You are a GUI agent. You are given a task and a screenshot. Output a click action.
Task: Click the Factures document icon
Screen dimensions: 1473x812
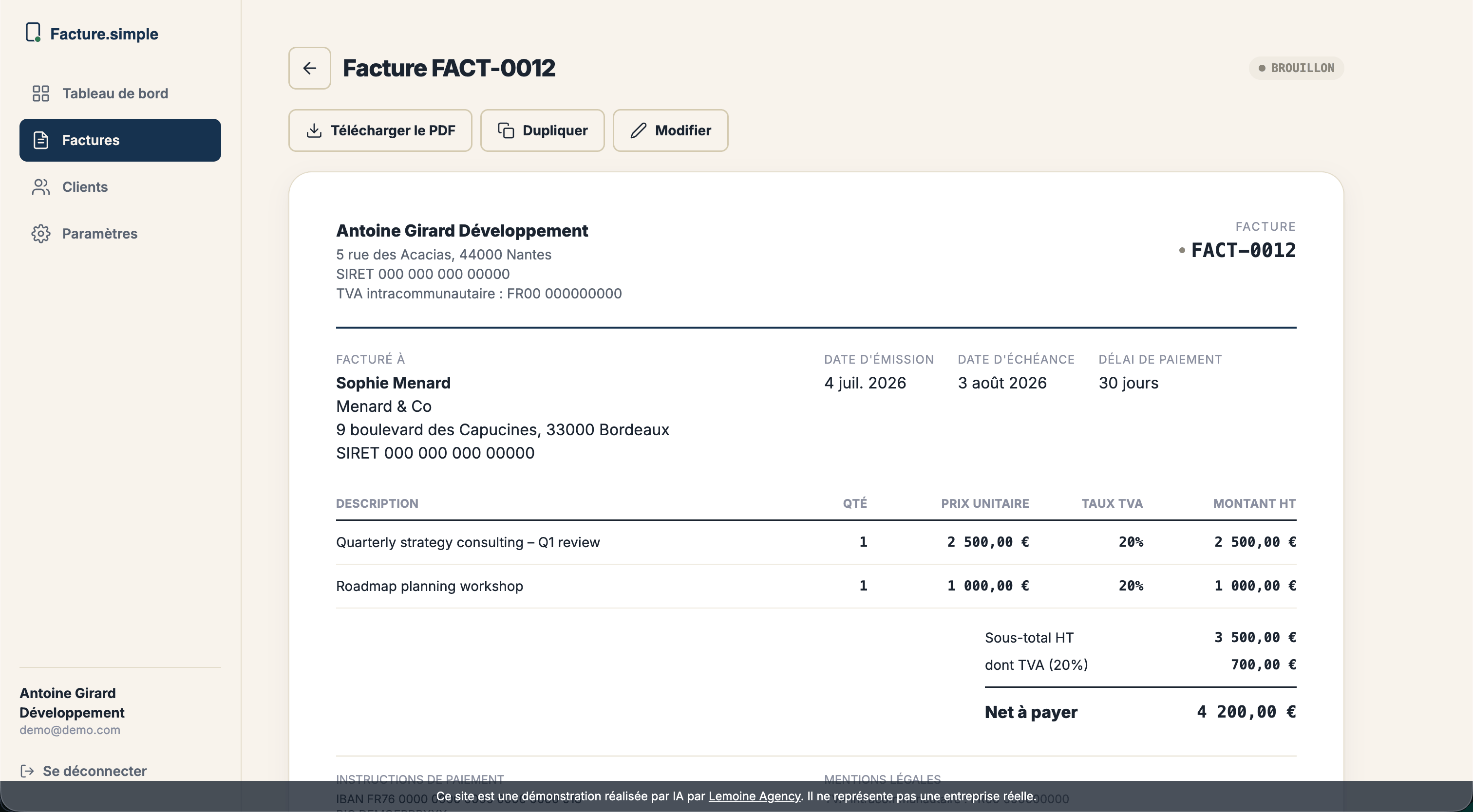tap(40, 140)
